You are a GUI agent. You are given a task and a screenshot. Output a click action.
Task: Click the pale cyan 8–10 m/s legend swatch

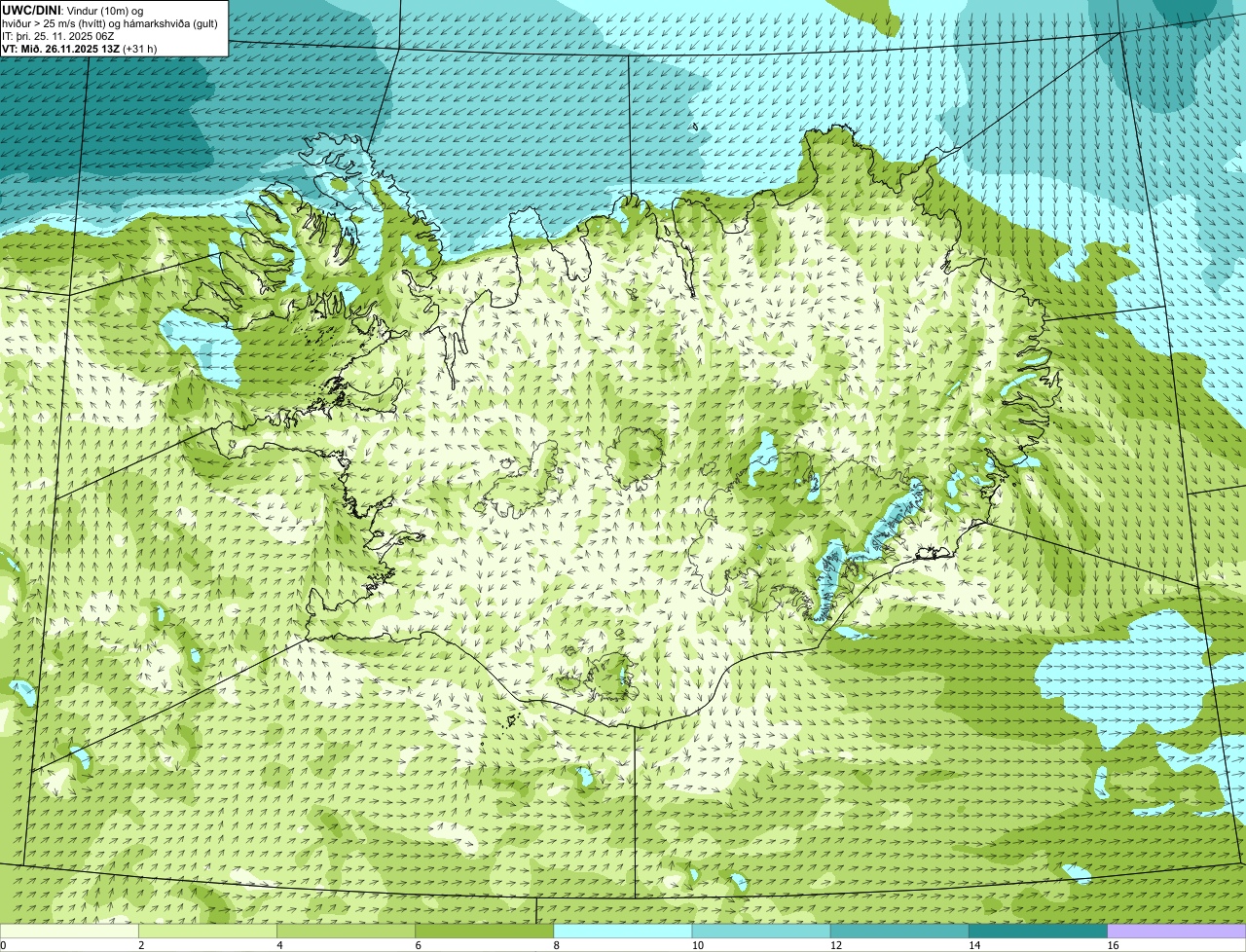click(x=623, y=931)
